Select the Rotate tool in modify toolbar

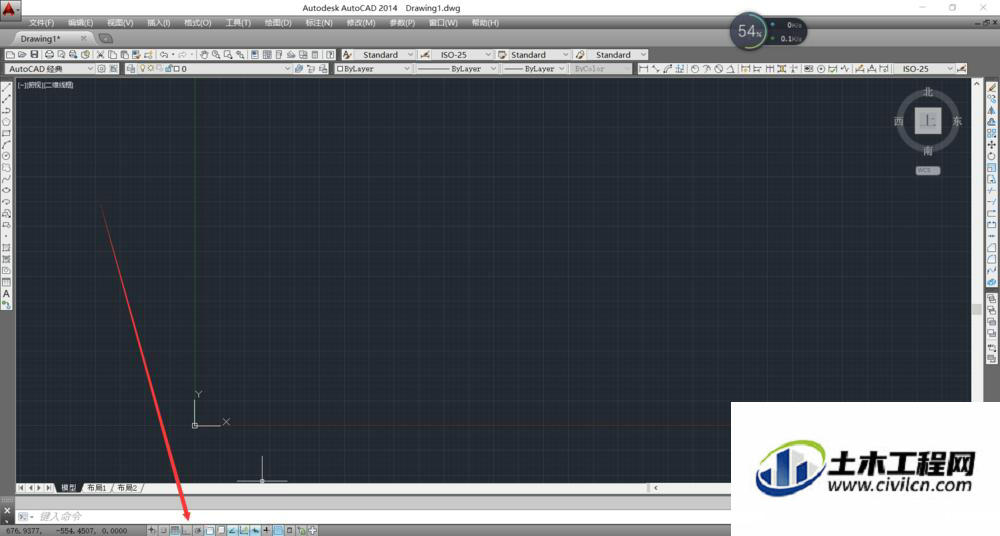[991, 156]
